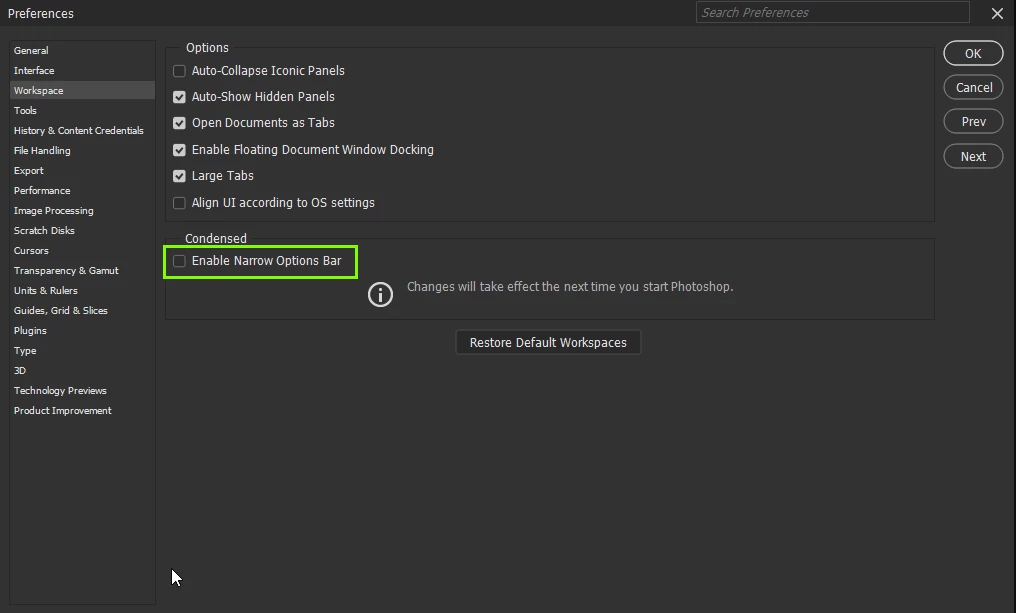1016x613 pixels.
Task: Click the Prev button
Action: (x=973, y=122)
